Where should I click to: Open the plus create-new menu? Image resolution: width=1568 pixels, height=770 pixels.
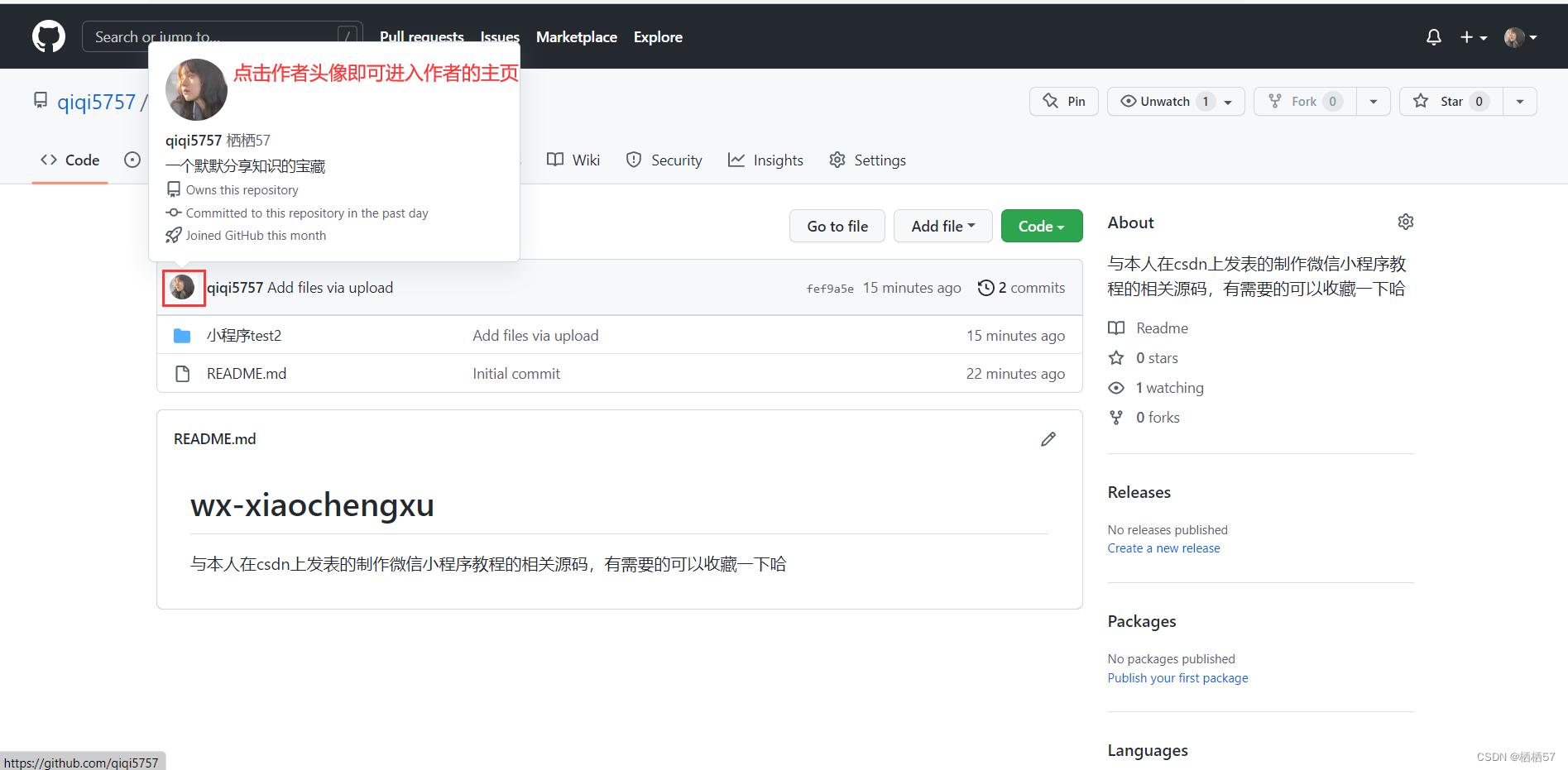[1474, 37]
